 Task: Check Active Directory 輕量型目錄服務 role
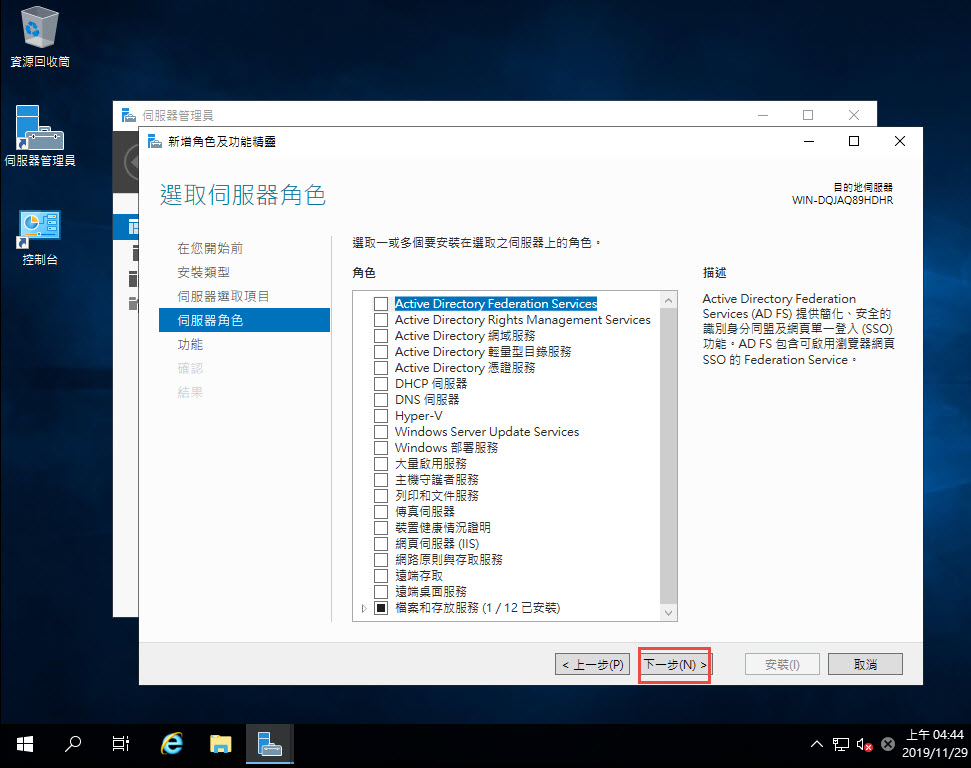tap(381, 352)
